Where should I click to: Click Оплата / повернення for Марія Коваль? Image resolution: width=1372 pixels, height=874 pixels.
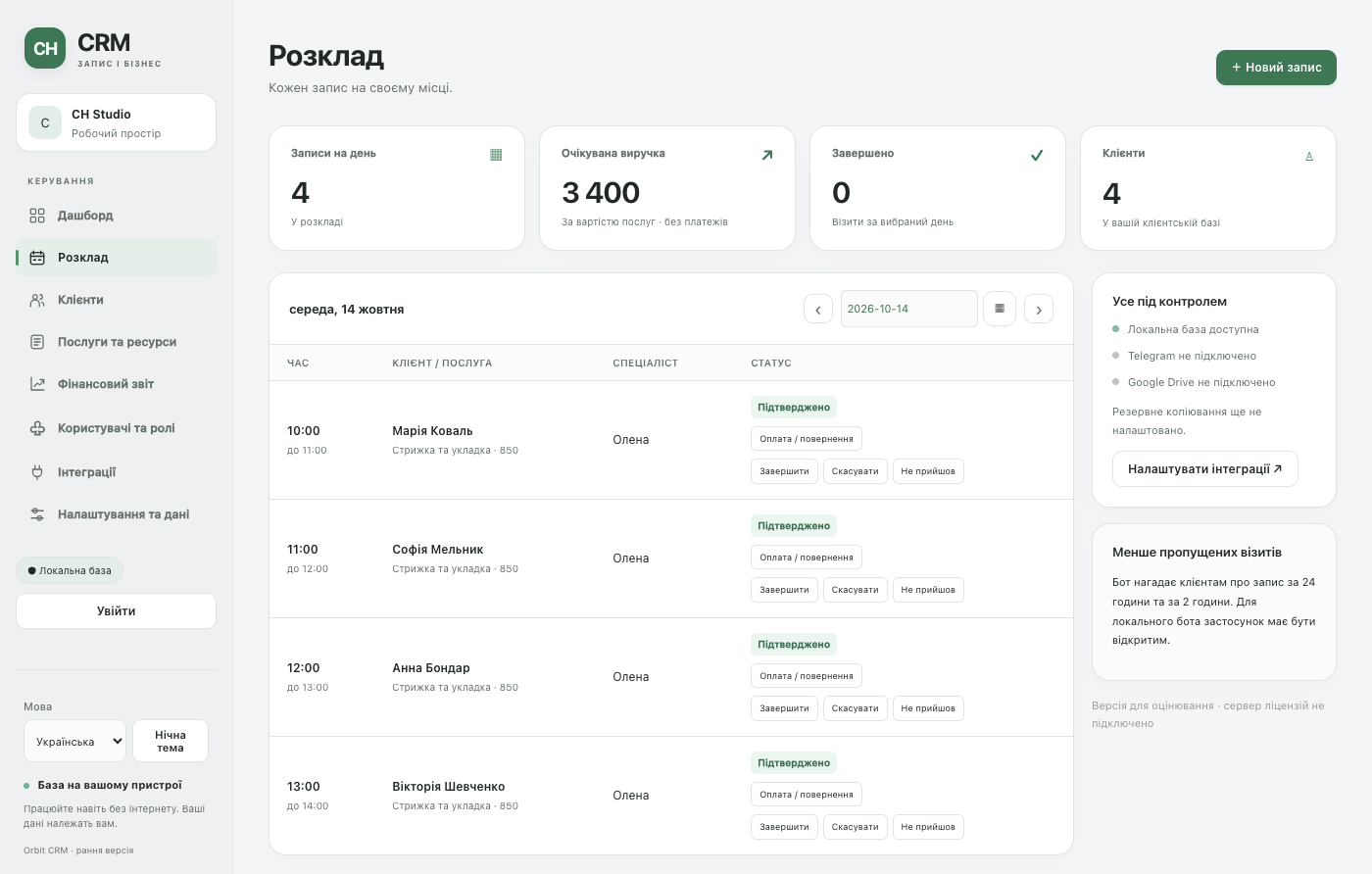pos(807,439)
